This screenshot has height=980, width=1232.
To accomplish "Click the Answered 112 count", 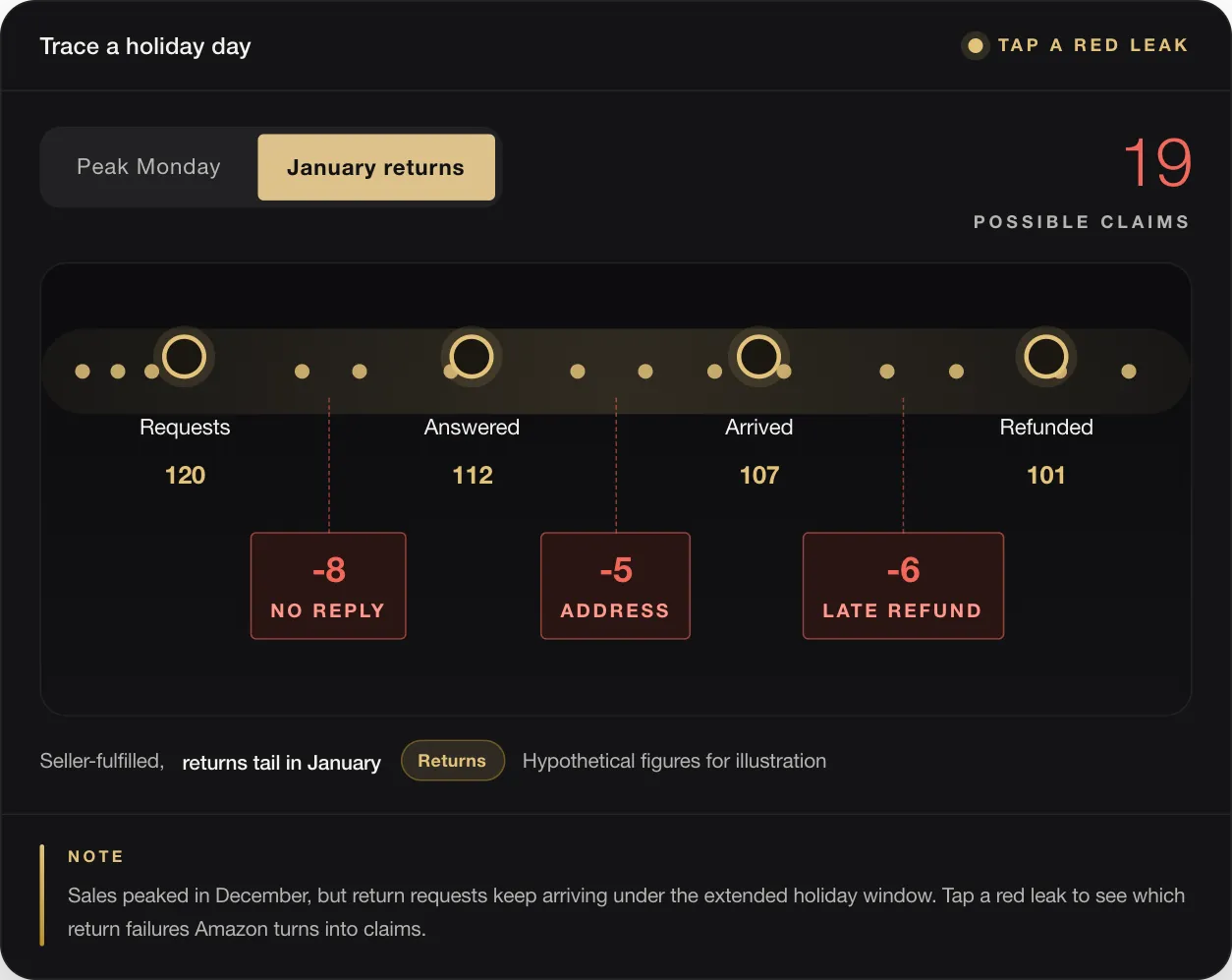I will coord(472,476).
